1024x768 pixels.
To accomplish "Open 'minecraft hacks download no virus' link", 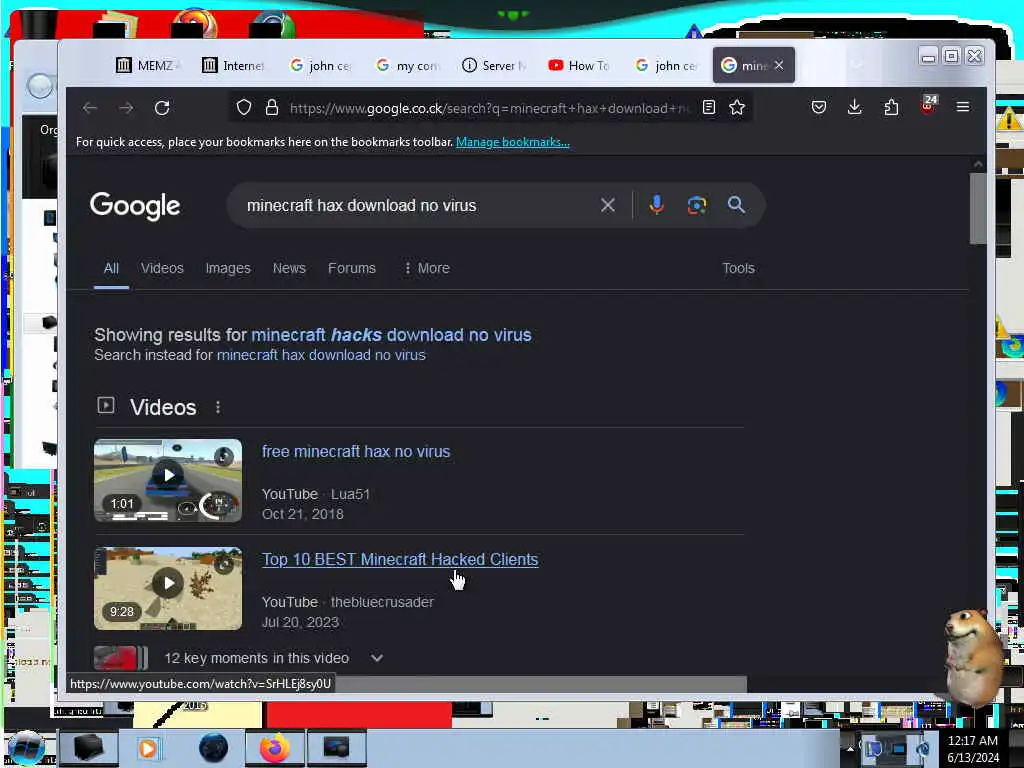I will click(x=391, y=335).
